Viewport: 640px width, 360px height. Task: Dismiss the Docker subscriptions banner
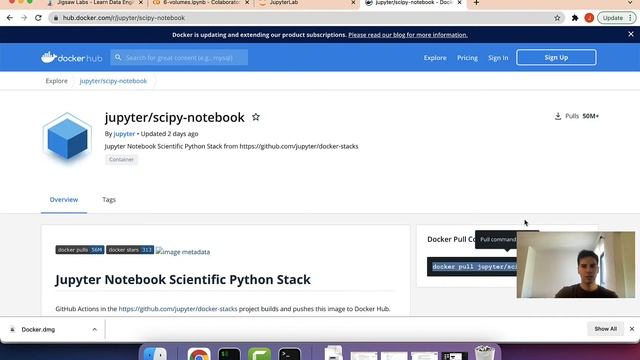click(631, 34)
